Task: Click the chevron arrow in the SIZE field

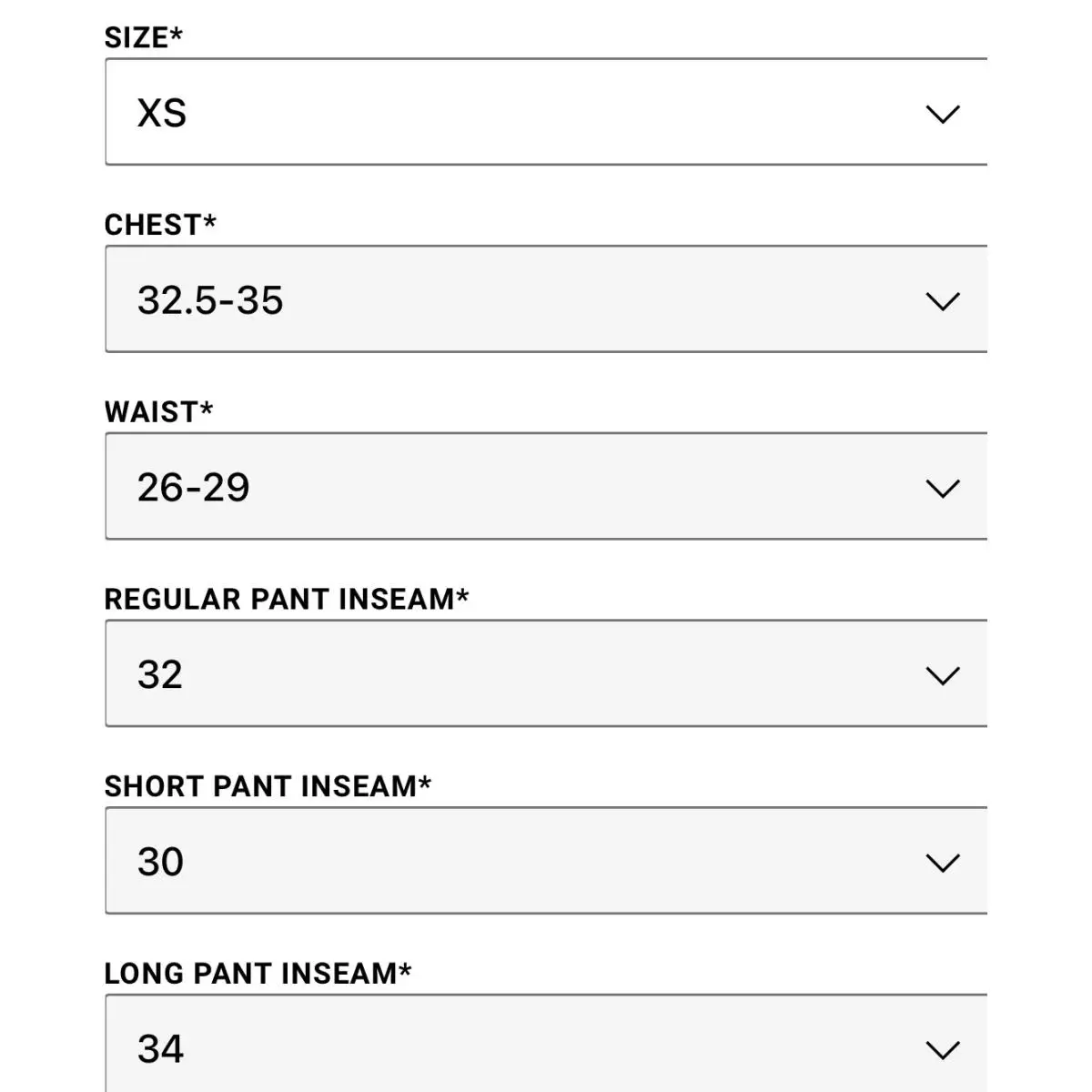Action: point(943,115)
